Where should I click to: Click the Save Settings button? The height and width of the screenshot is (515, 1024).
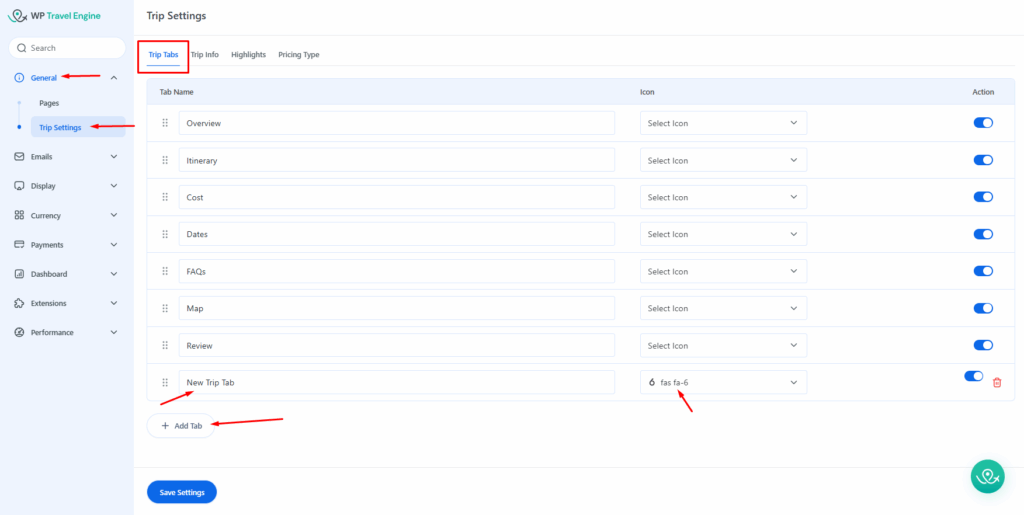click(181, 492)
